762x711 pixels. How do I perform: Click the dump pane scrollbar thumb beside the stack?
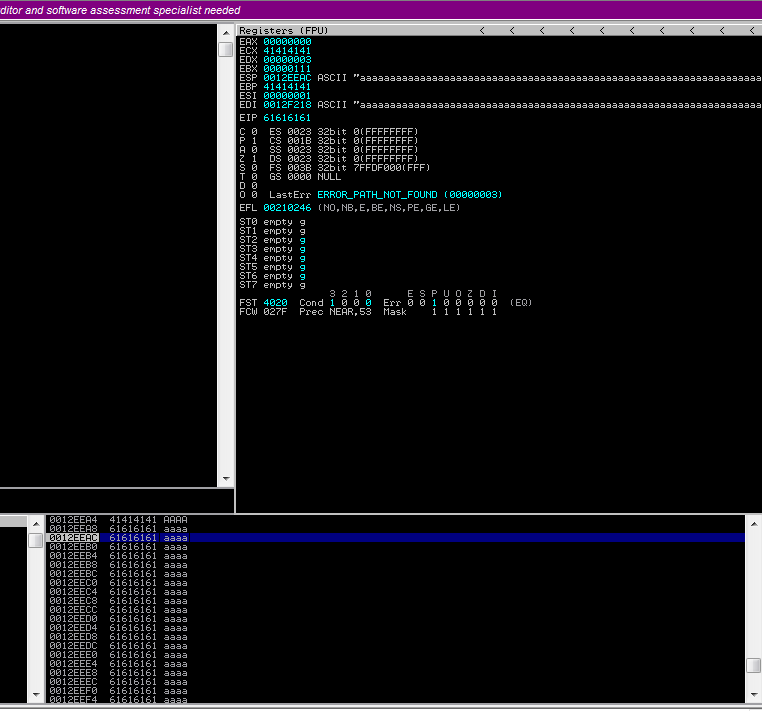(x=36, y=540)
